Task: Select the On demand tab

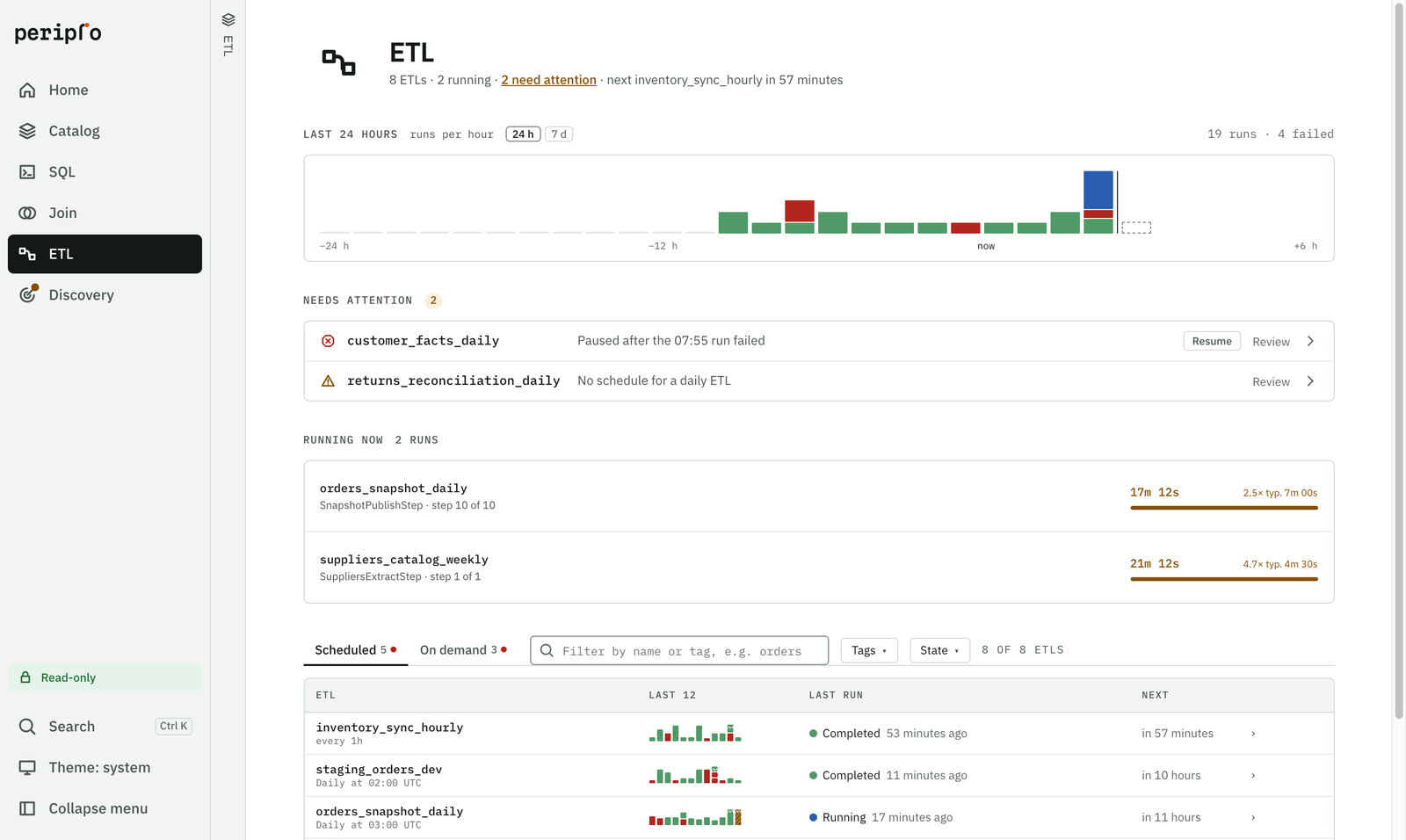Action: click(x=463, y=650)
